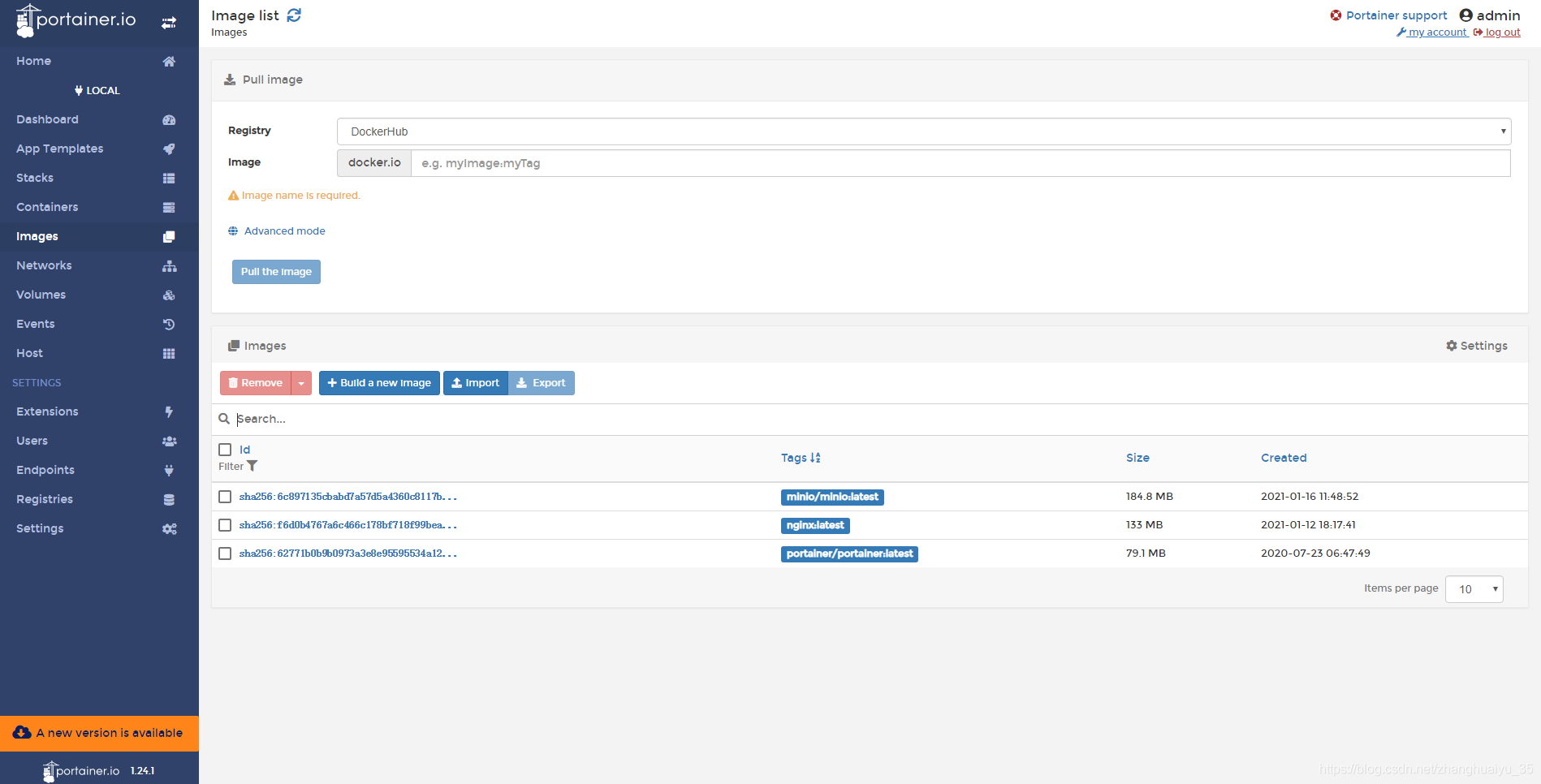
Task: Click the A new version is available banner
Action: pos(99,734)
